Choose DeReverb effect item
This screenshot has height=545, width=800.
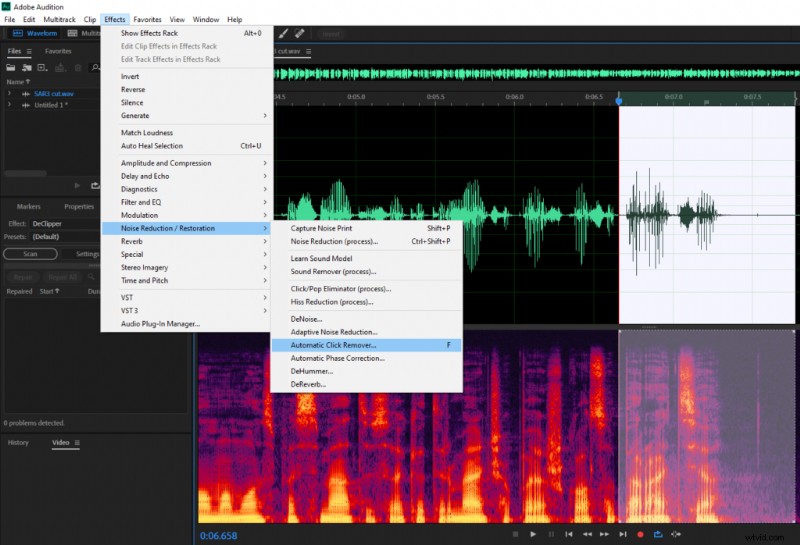(367, 384)
